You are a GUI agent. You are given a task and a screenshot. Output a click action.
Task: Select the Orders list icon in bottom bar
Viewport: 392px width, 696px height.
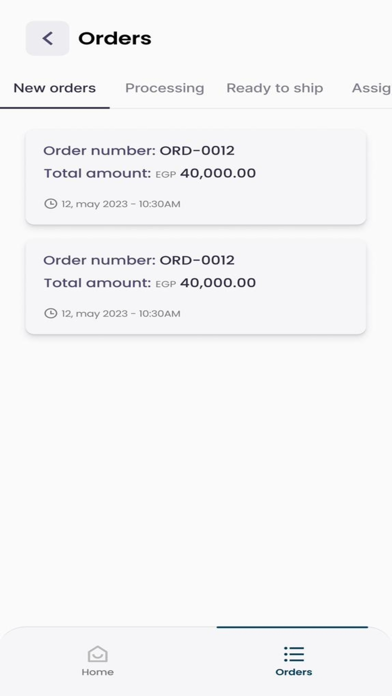(294, 654)
